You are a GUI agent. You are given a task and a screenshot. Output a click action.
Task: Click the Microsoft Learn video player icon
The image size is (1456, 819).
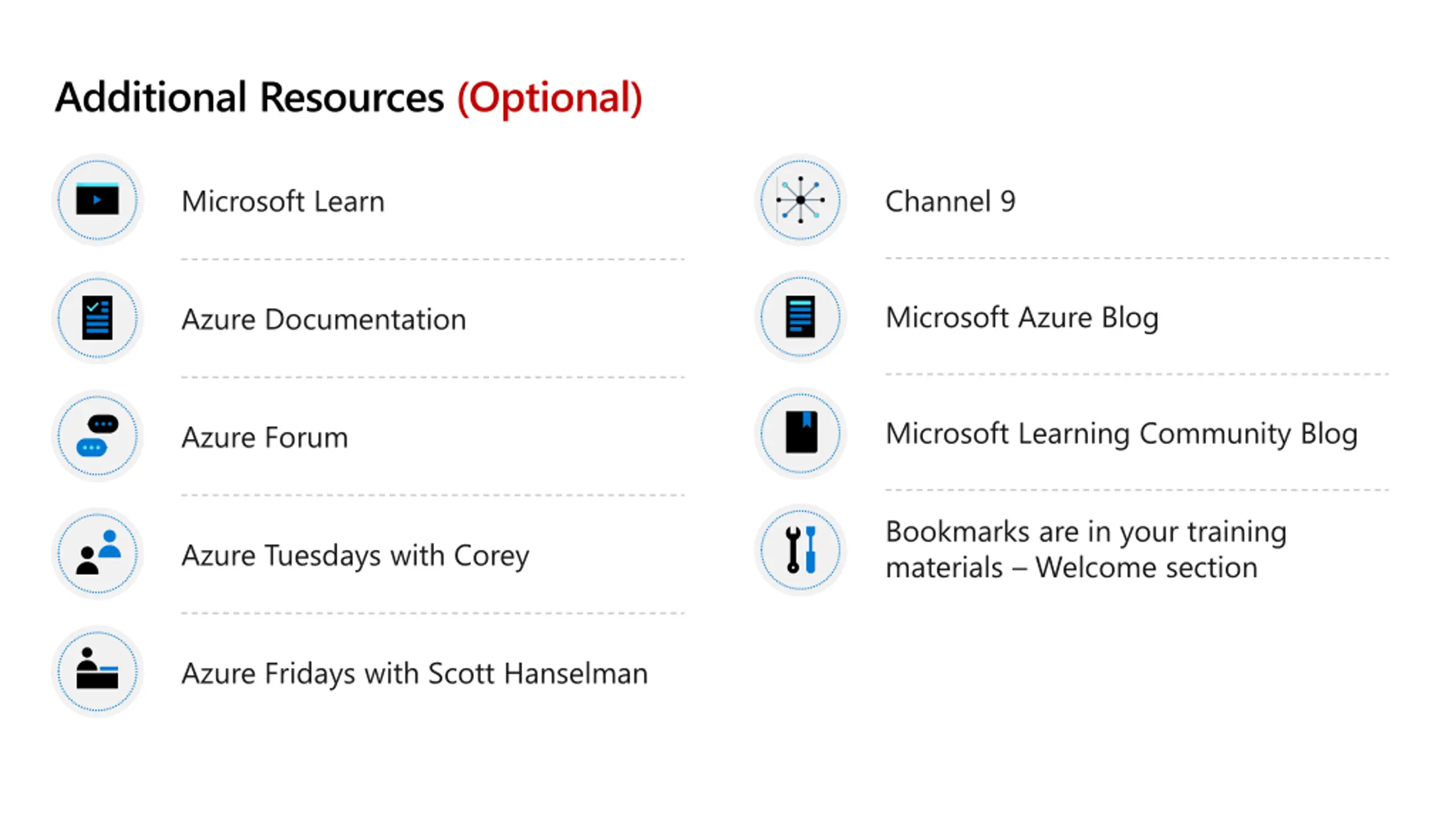pyautogui.click(x=97, y=200)
